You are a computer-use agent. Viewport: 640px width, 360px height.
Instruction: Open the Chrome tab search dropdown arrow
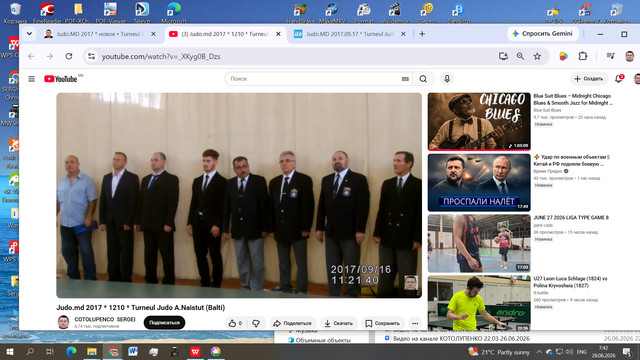click(x=29, y=34)
